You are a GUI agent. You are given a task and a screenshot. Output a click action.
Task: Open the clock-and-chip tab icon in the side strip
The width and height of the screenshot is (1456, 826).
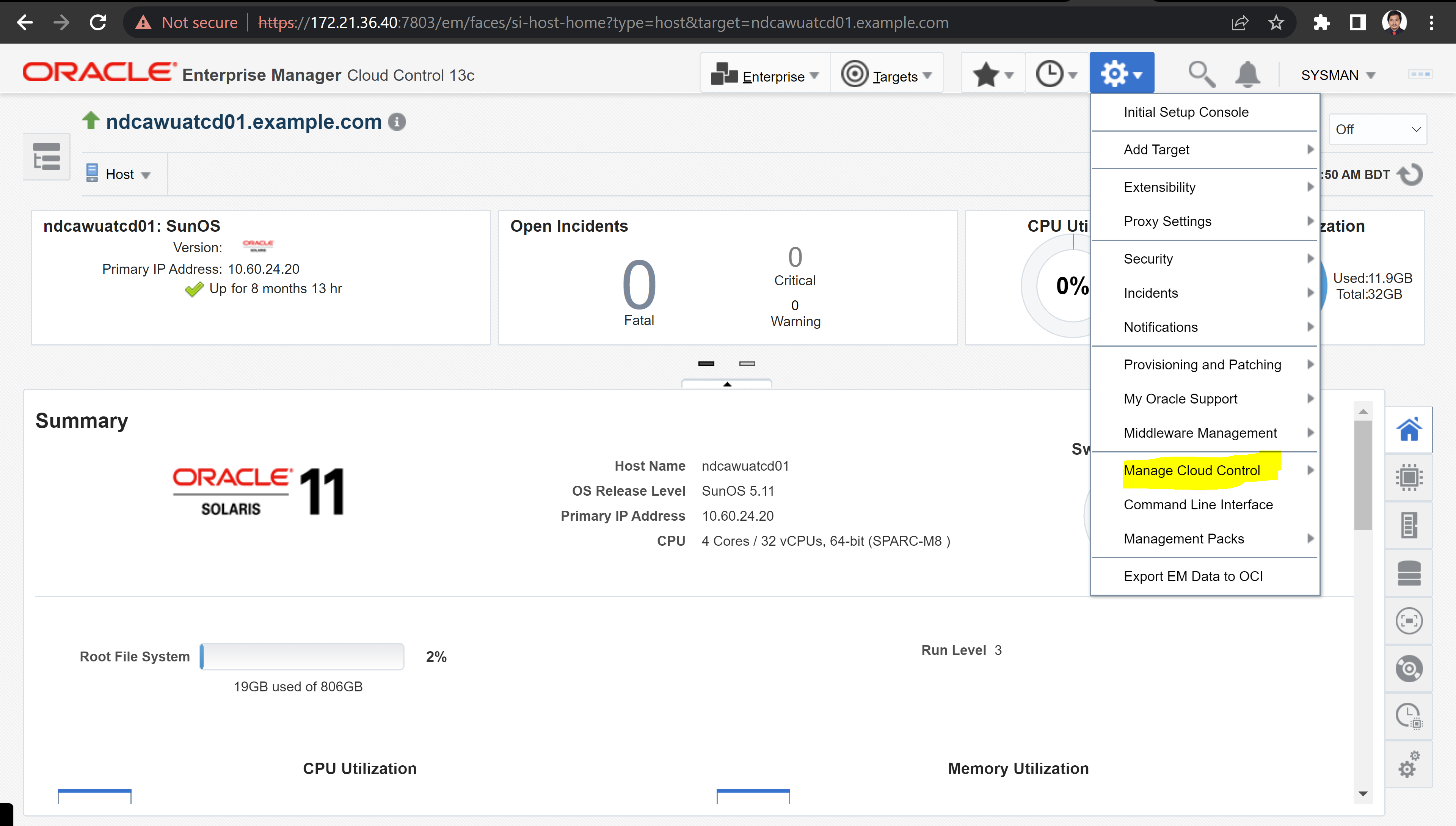pyautogui.click(x=1409, y=716)
